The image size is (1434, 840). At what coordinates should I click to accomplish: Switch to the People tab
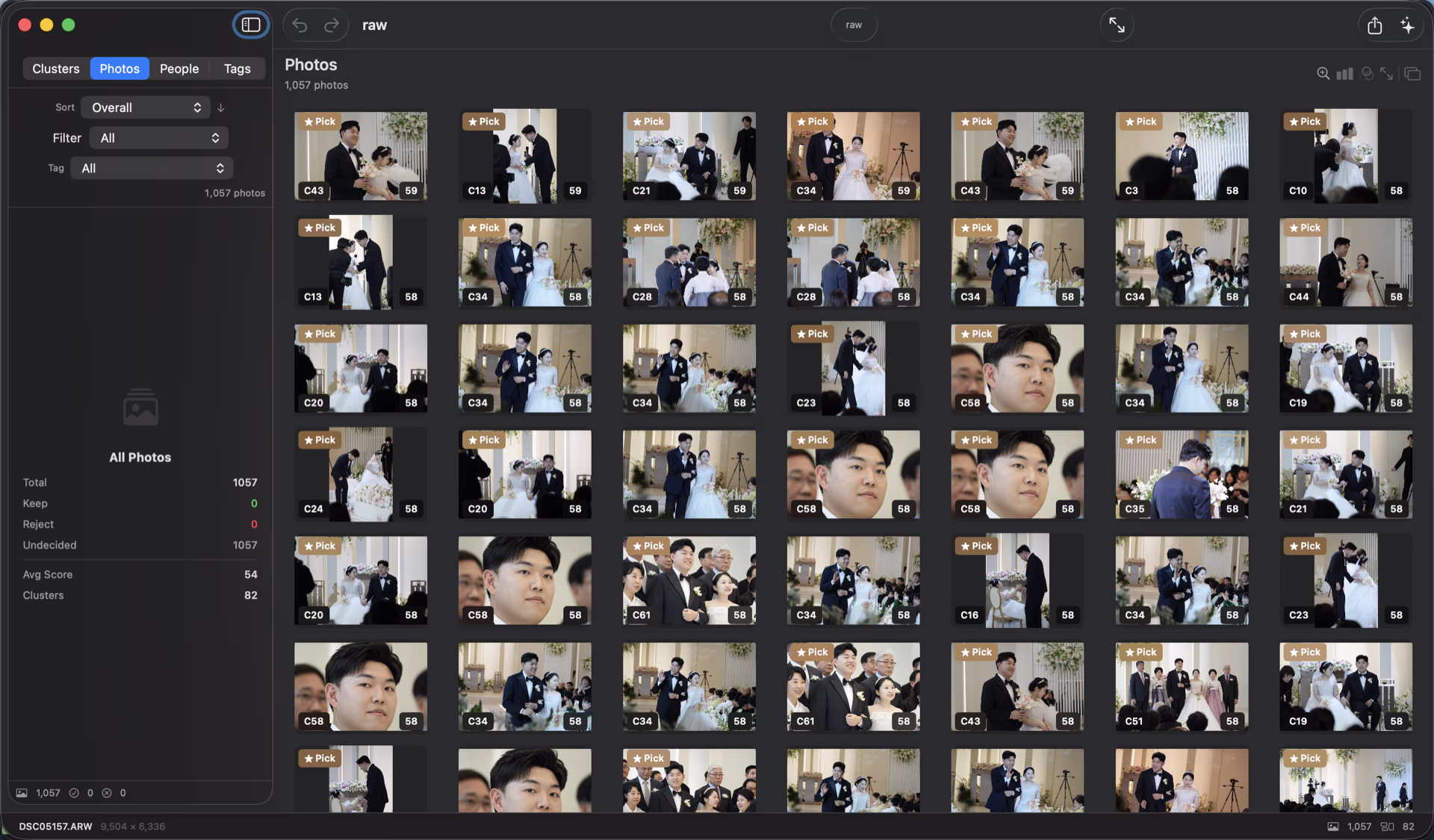(179, 69)
